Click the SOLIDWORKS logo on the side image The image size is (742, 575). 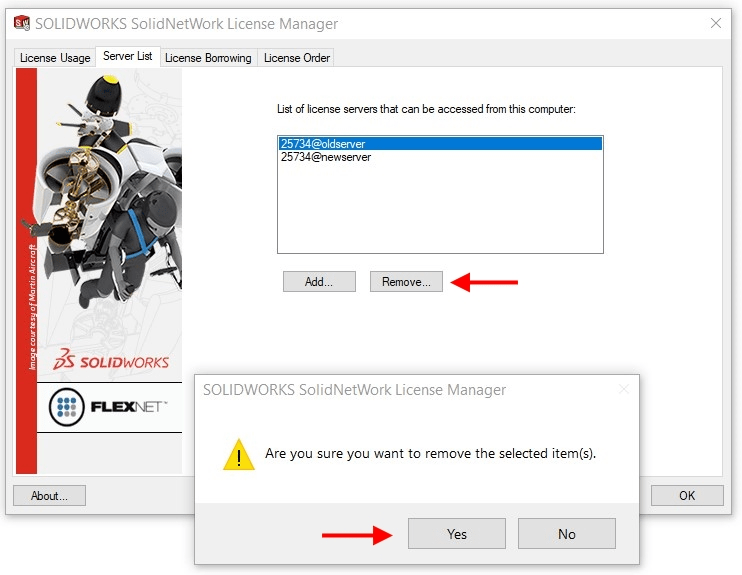pyautogui.click(x=111, y=360)
